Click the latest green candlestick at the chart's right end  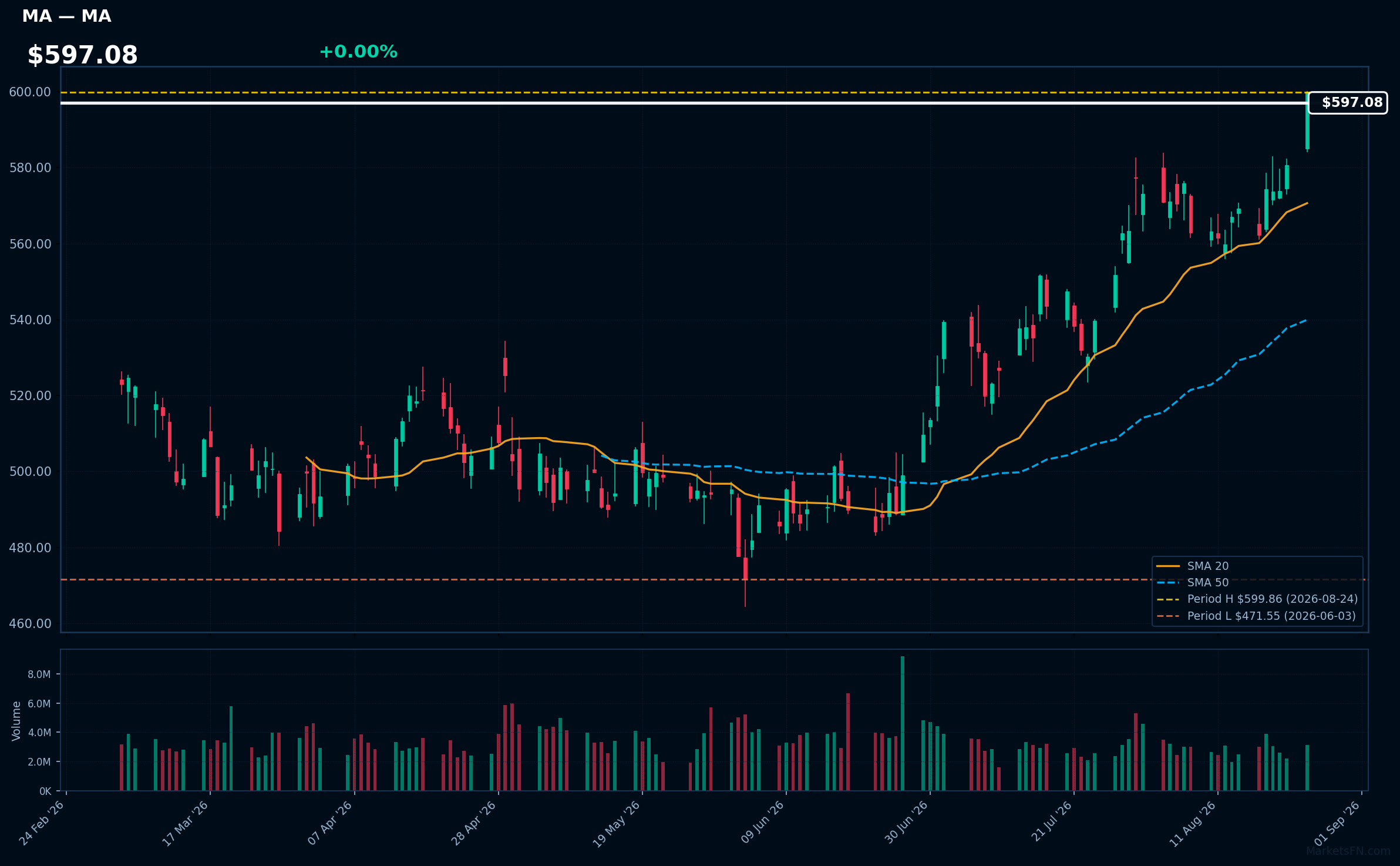click(x=1307, y=121)
